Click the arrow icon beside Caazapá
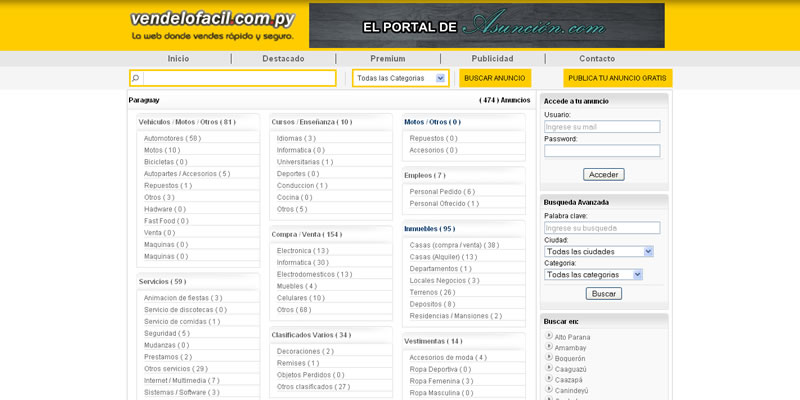The image size is (800, 400). 549,380
